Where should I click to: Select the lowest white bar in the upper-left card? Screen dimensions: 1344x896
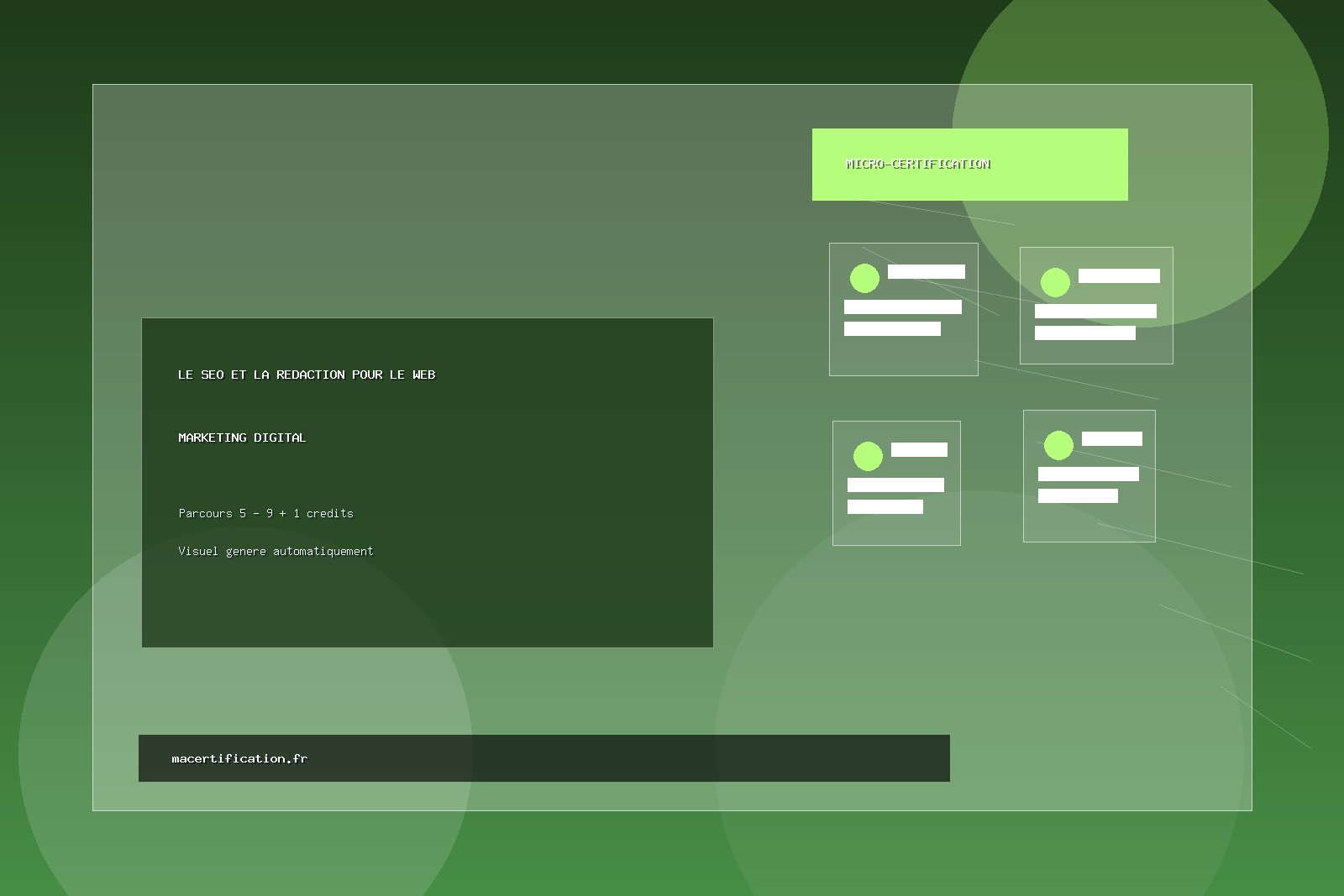892,328
